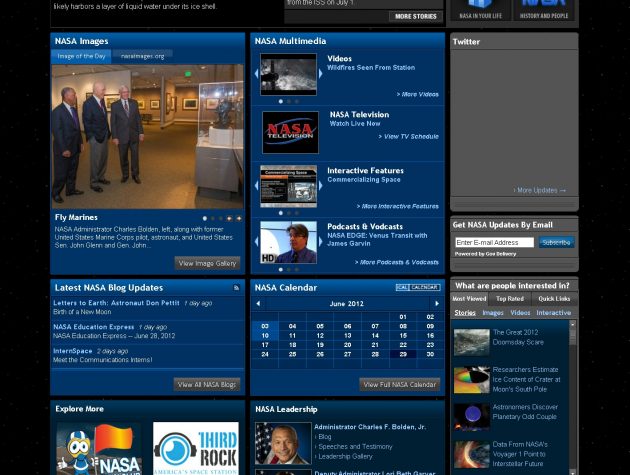Show Images in interest list
This screenshot has height=475, width=630.
[493, 313]
